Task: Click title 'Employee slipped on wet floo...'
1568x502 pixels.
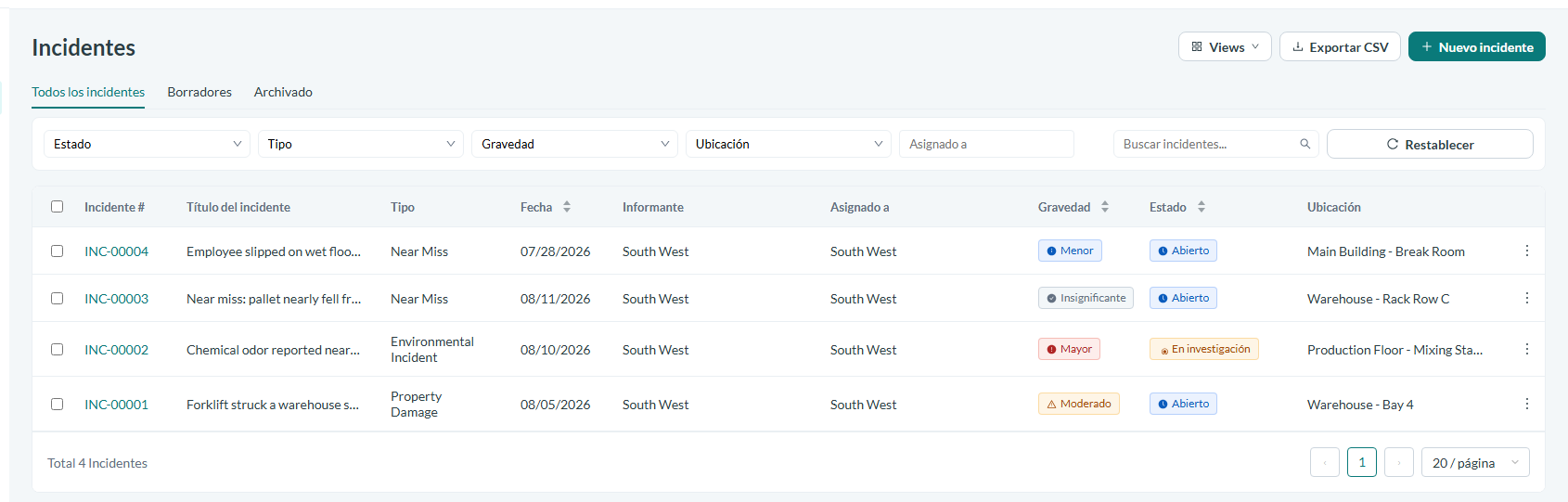Action: 274,251
